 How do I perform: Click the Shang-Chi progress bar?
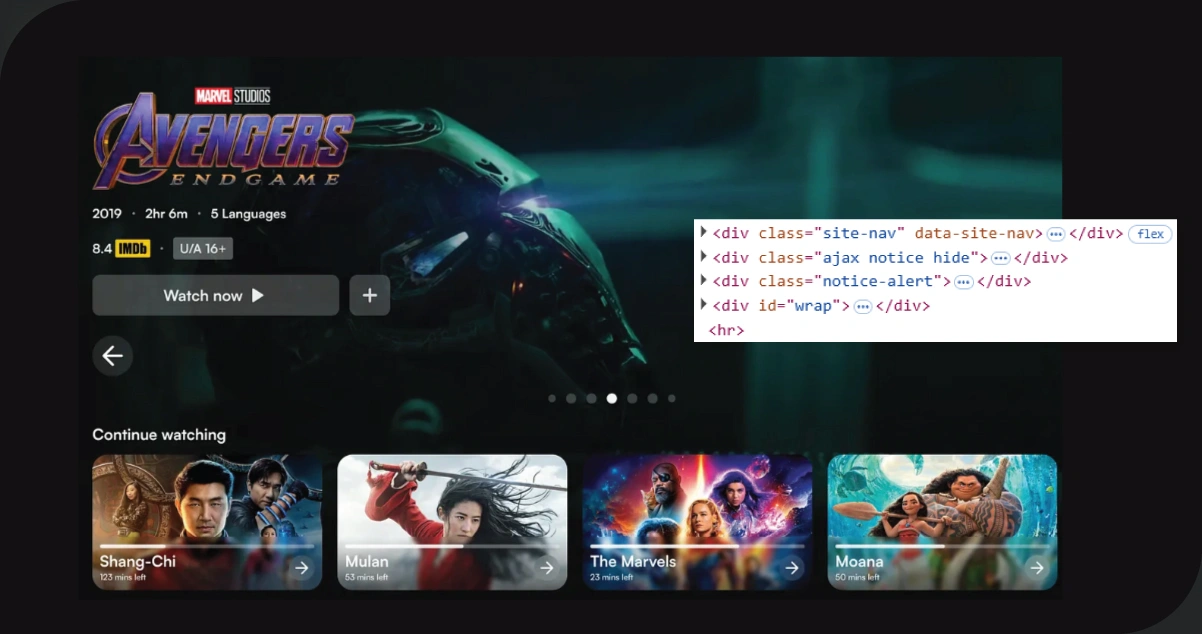pos(206,546)
